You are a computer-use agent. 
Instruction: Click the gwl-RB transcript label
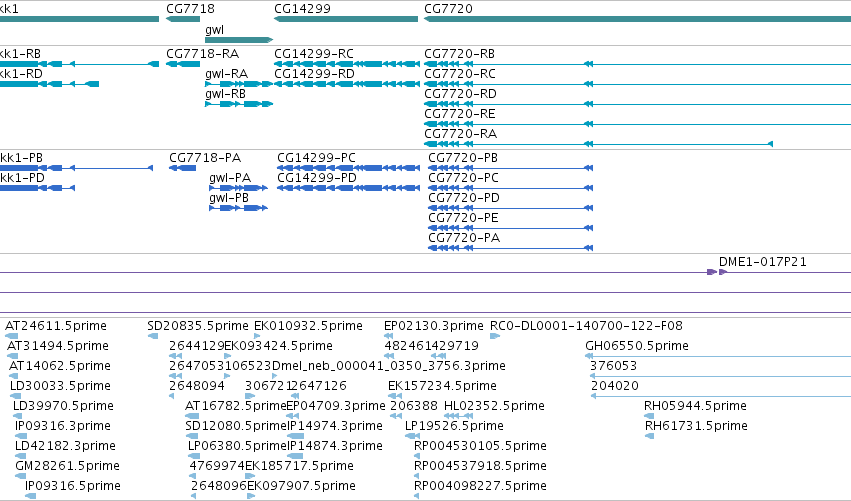click(x=225, y=94)
